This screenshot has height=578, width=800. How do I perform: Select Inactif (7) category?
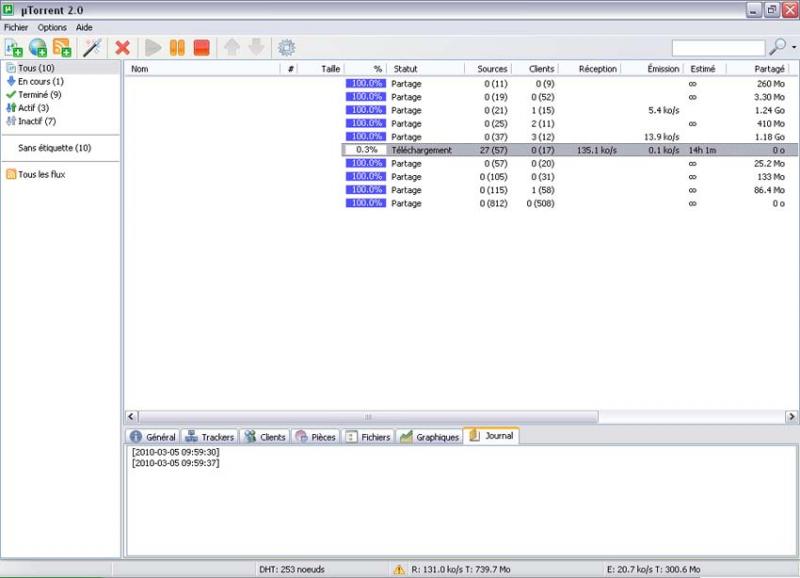(31, 121)
